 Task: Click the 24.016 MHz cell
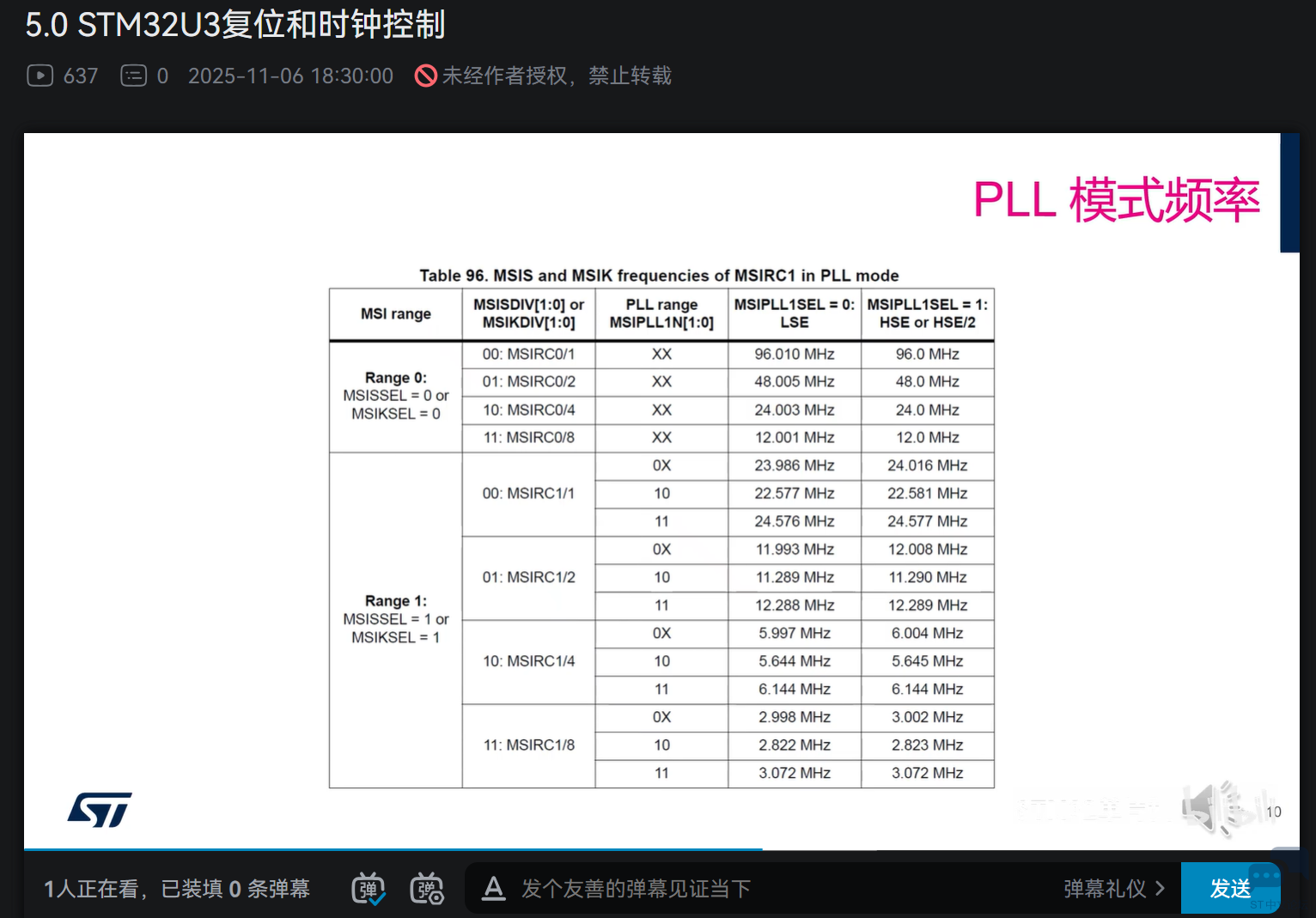pyautogui.click(x=928, y=466)
